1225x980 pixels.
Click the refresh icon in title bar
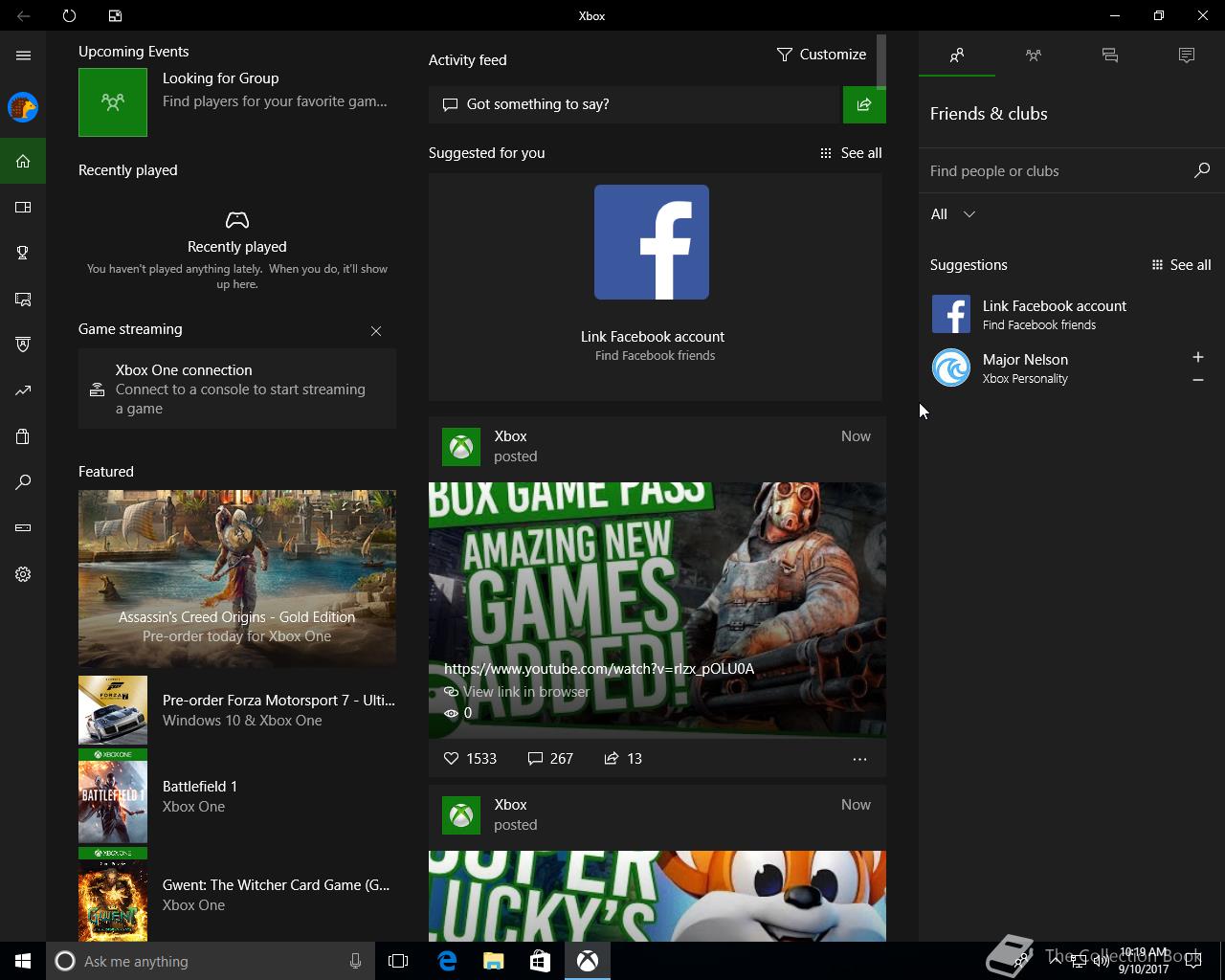69,15
